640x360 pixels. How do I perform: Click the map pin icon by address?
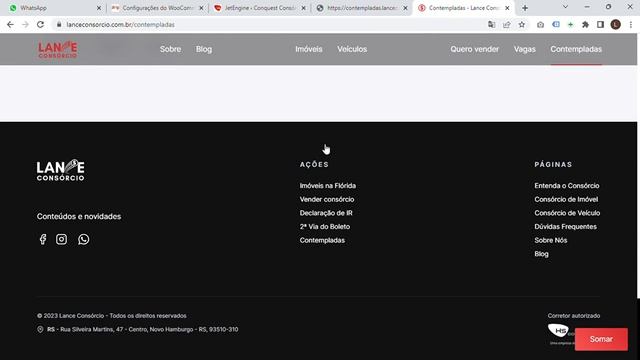(x=40, y=329)
